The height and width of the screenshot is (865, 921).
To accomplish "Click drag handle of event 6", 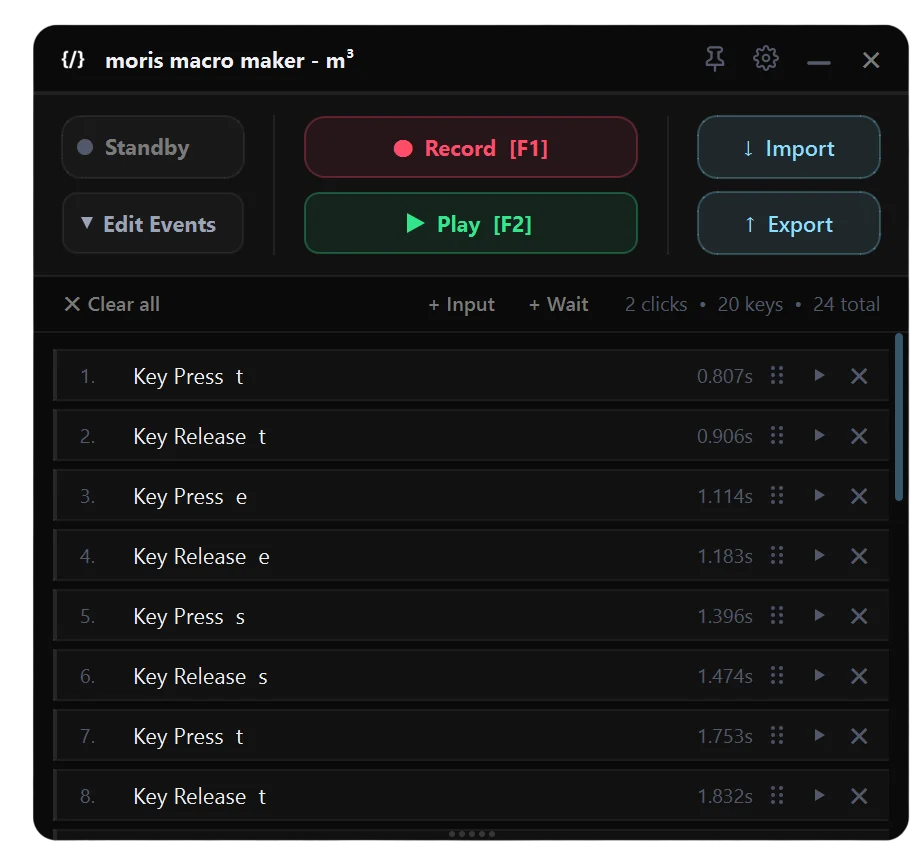I will (x=777, y=675).
